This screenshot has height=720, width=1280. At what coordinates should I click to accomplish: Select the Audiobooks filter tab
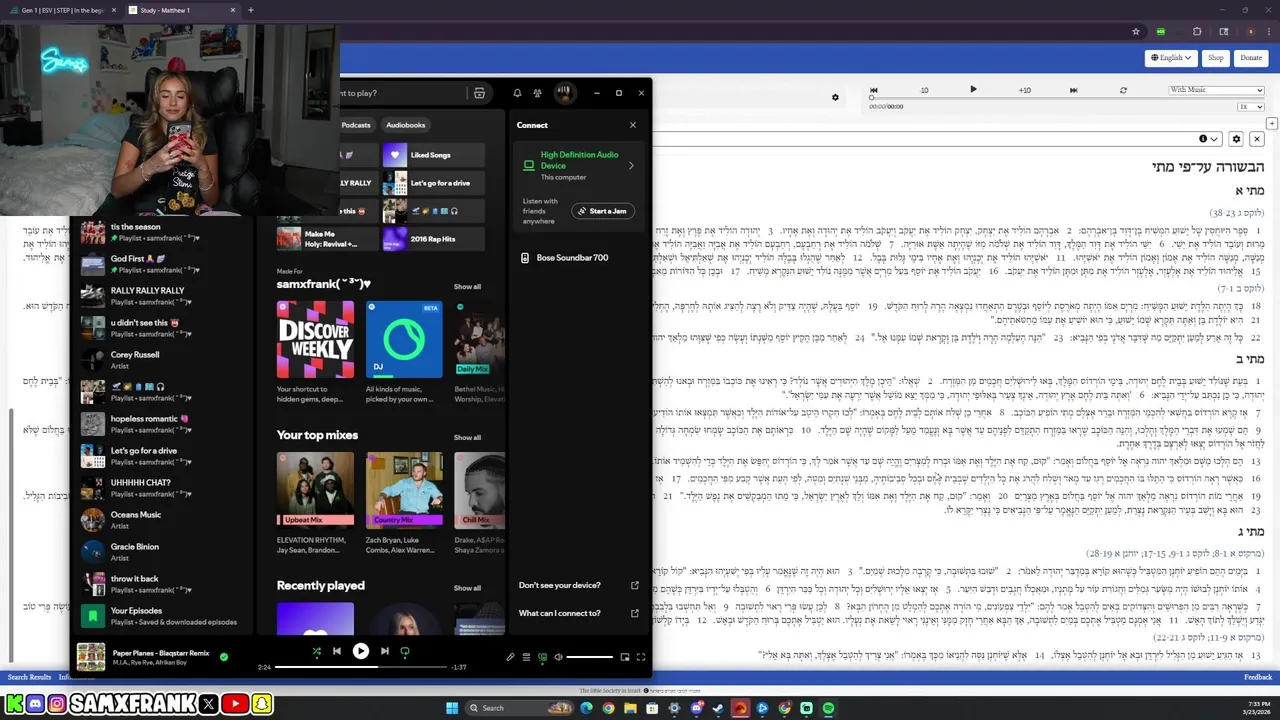click(x=406, y=125)
